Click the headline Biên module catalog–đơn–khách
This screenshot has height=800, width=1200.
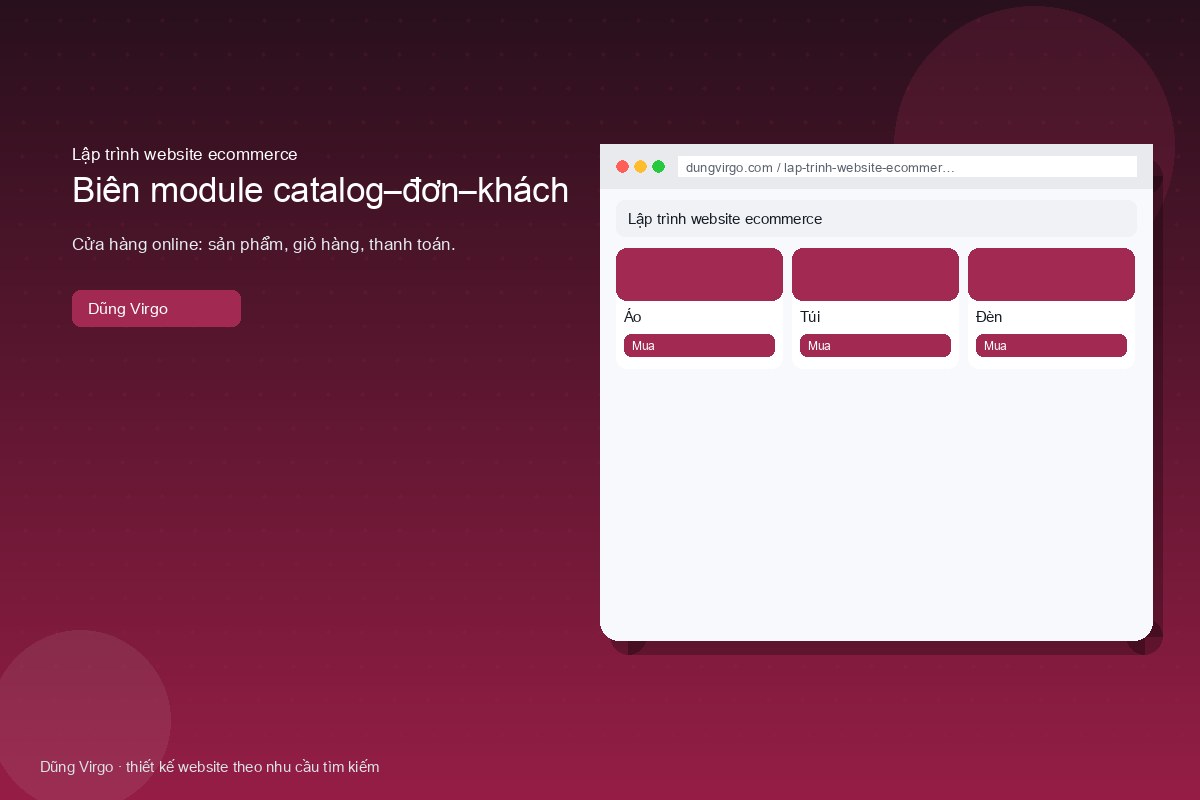coord(320,190)
